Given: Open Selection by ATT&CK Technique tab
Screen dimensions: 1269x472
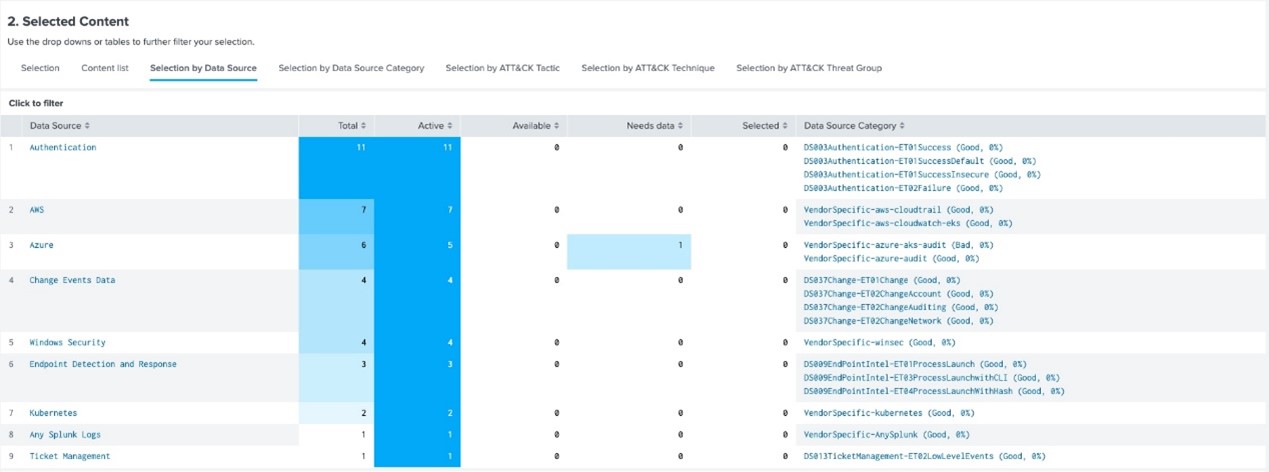Looking at the screenshot, I should point(647,68).
